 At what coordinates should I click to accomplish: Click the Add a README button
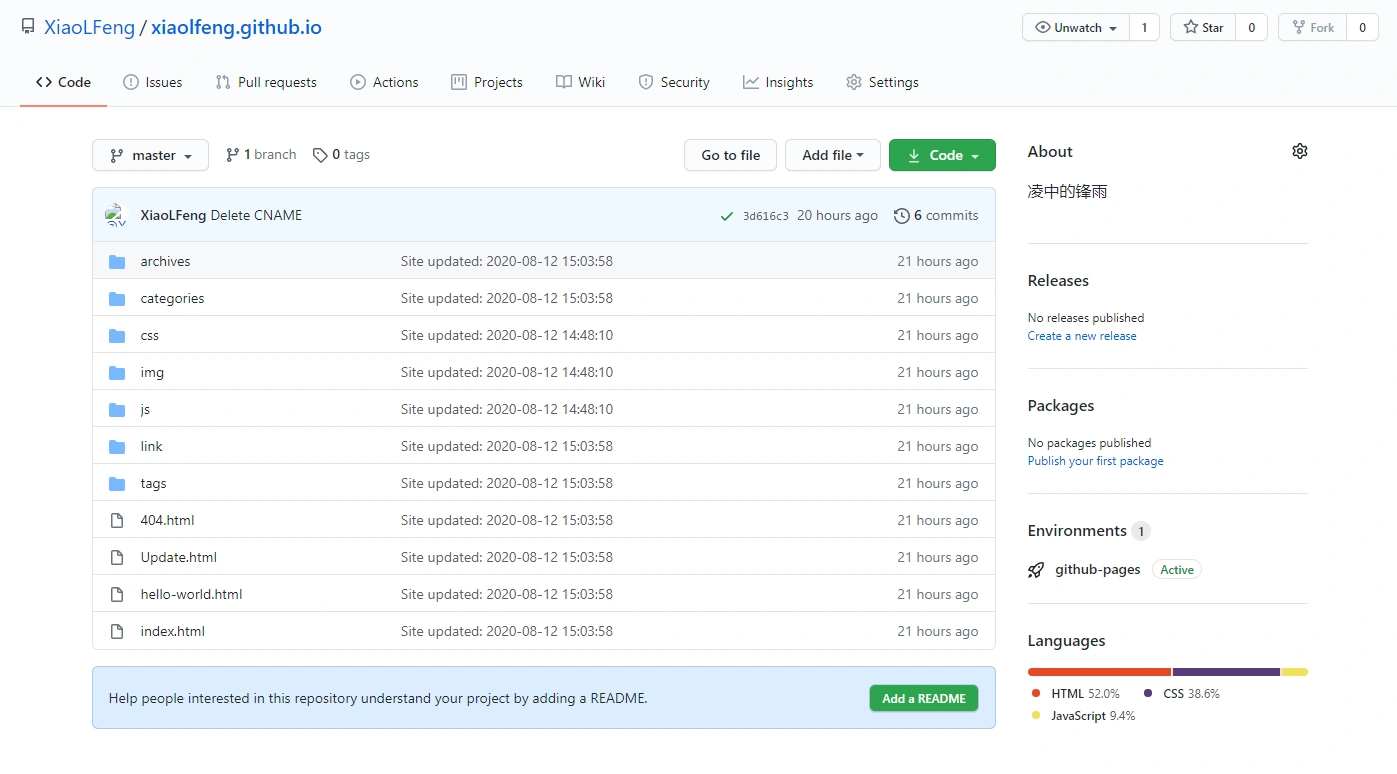pos(924,698)
